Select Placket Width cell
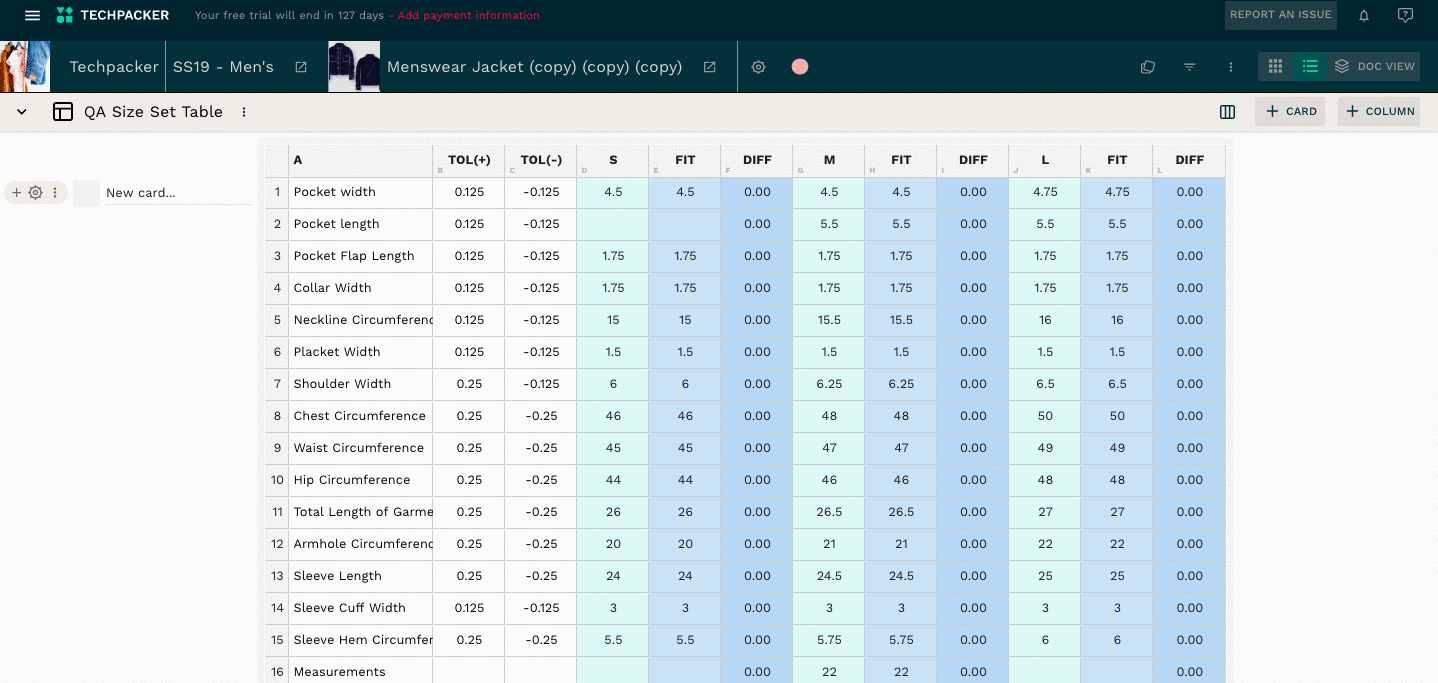The image size is (1438, 683). [x=360, y=352]
